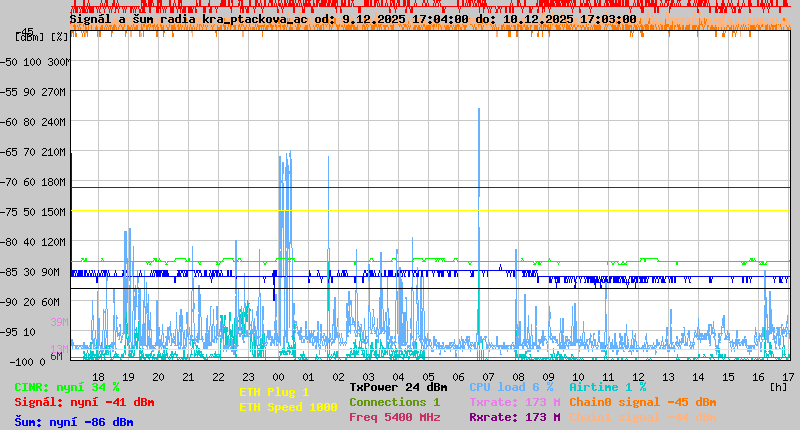
Task: Click the '-60 80 240M' y-axis label
Action: tap(33, 122)
